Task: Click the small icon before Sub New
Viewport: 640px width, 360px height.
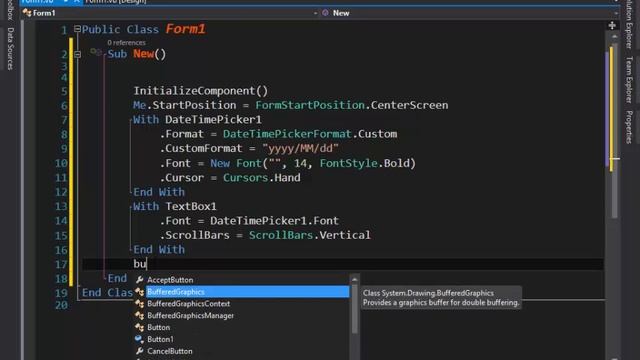Action: point(96,52)
